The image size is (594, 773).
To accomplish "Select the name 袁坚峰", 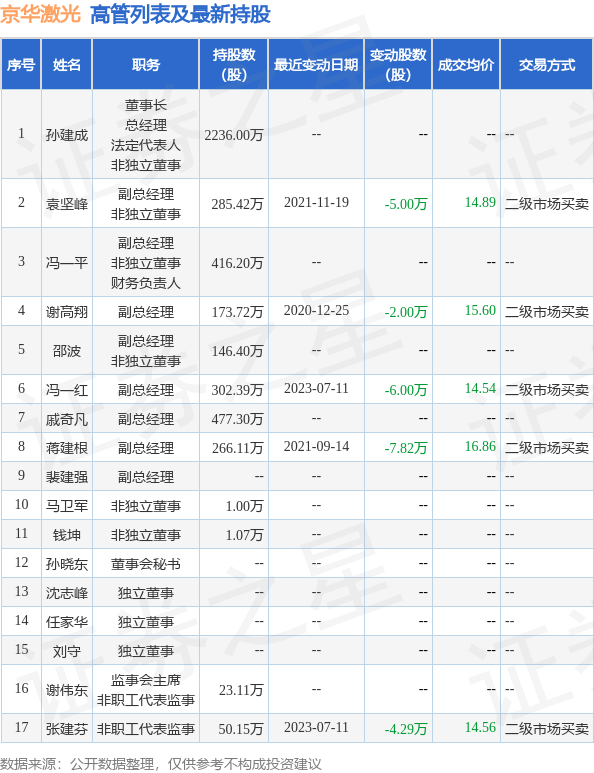I will point(67,203).
